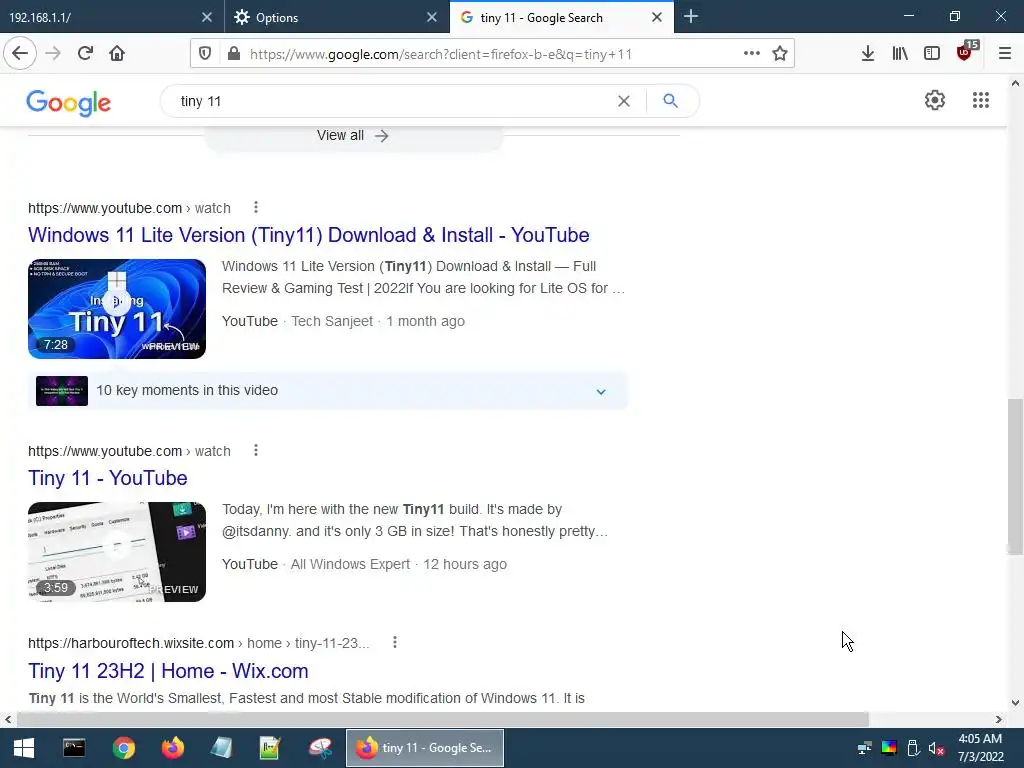This screenshot has height=768, width=1024.
Task: Close the tiny 11 Google Search tab
Action: pos(657,18)
